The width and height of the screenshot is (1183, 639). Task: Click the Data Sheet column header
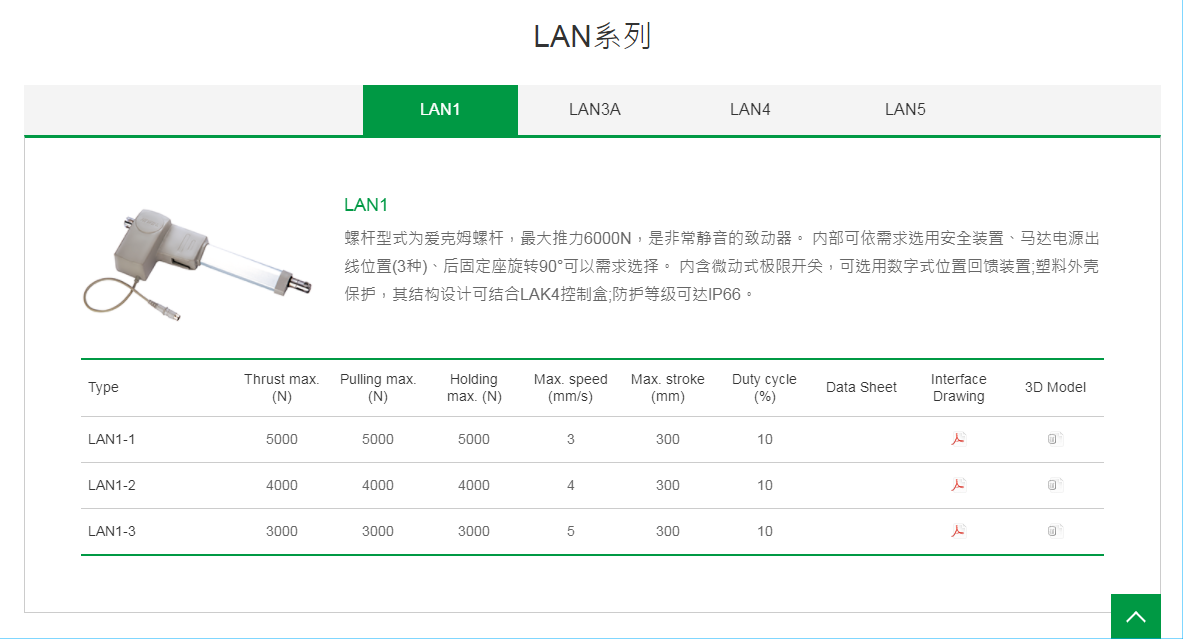tap(861, 387)
